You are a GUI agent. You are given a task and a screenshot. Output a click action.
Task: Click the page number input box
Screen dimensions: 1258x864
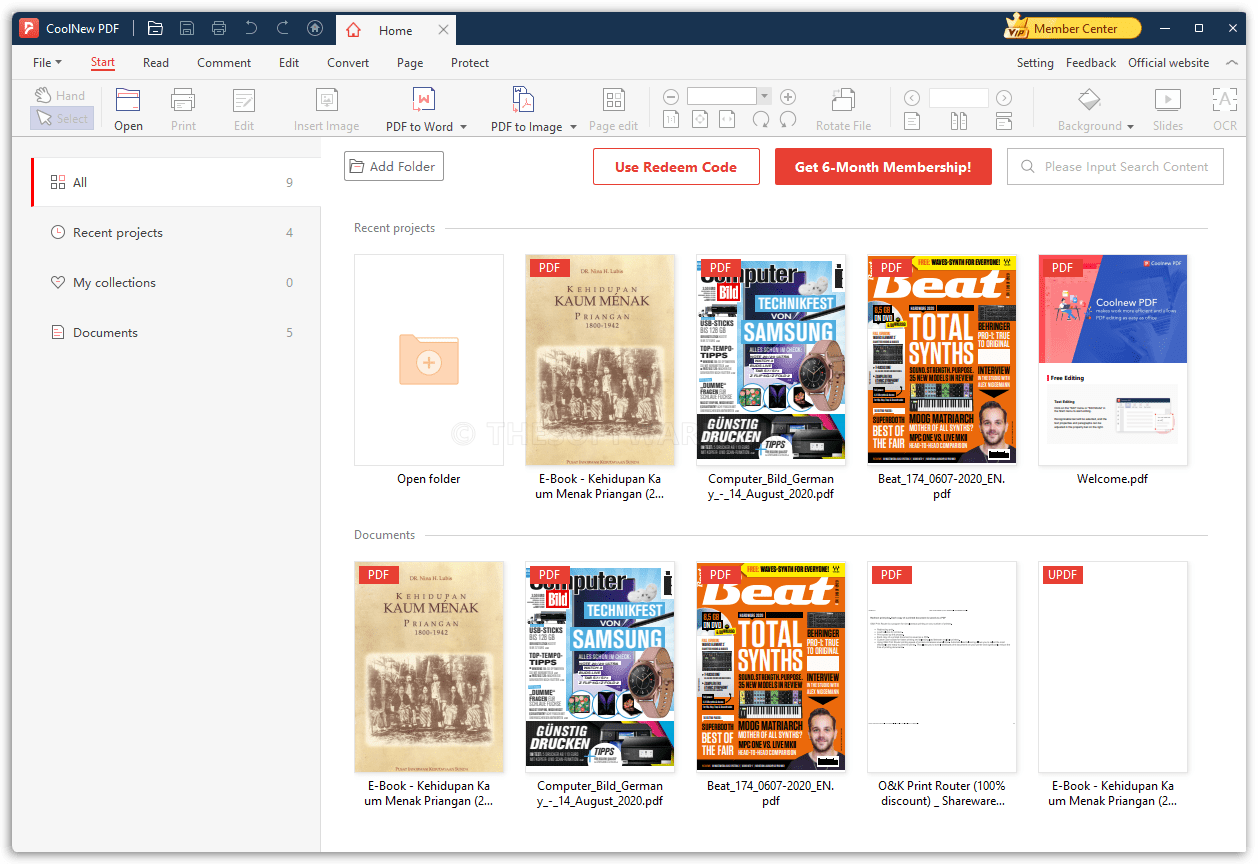coord(958,98)
